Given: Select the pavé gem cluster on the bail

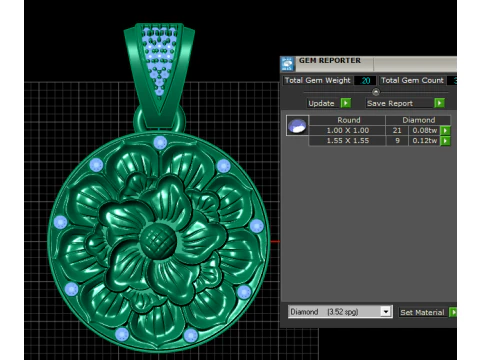Looking at the screenshot, I should point(159,62).
